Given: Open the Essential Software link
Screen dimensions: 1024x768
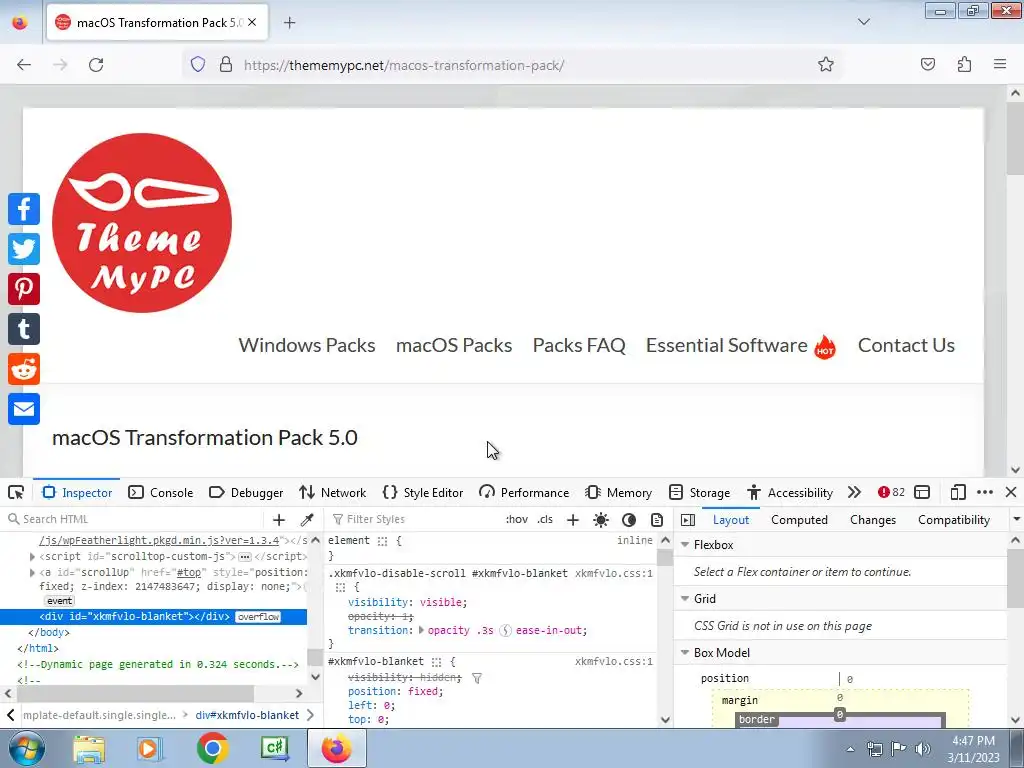Looking at the screenshot, I should tap(741, 345).
